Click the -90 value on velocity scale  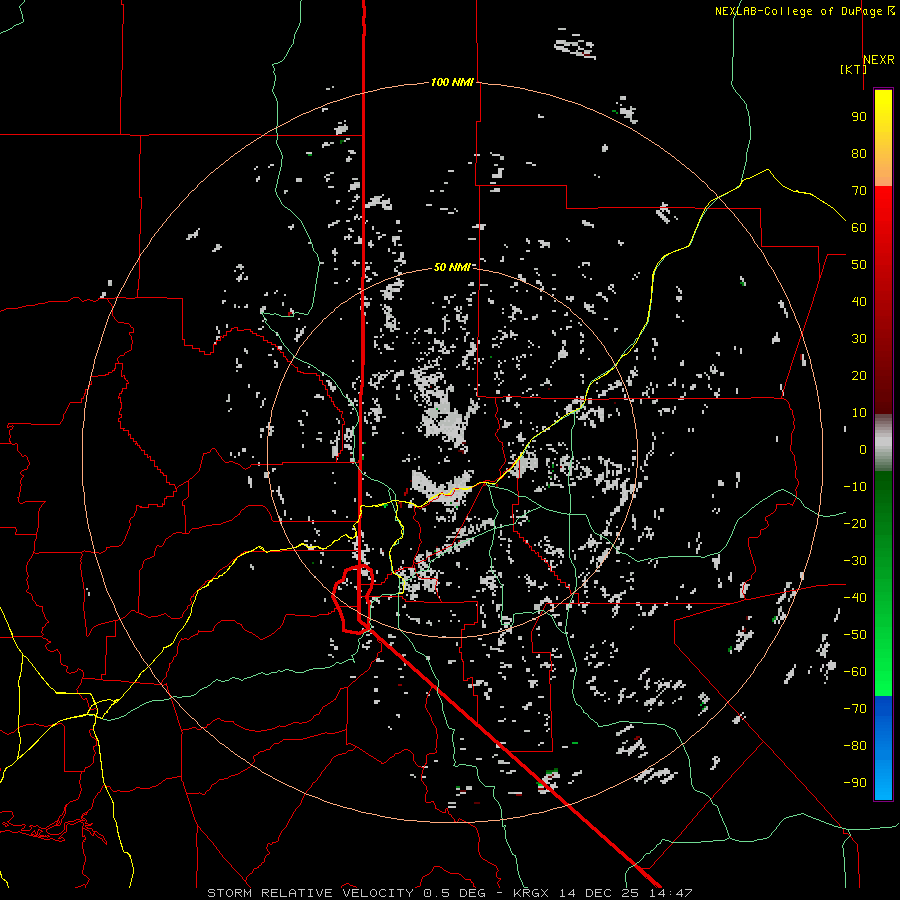[x=855, y=783]
